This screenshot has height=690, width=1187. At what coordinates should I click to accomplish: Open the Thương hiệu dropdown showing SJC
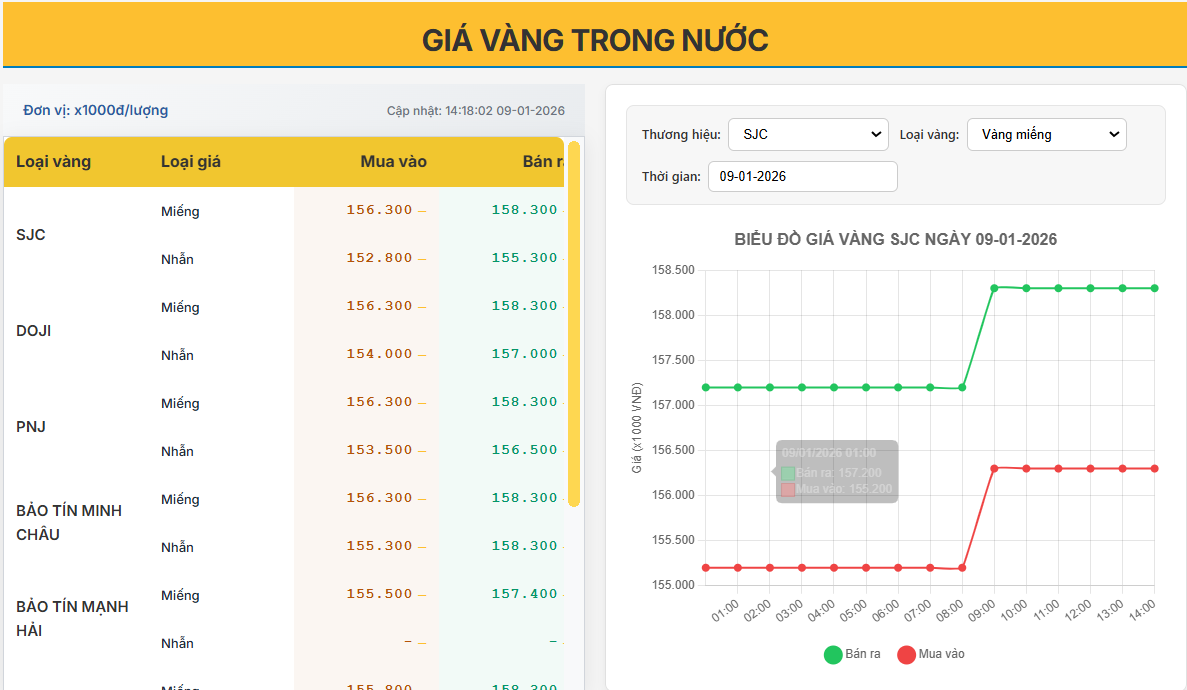click(x=808, y=133)
